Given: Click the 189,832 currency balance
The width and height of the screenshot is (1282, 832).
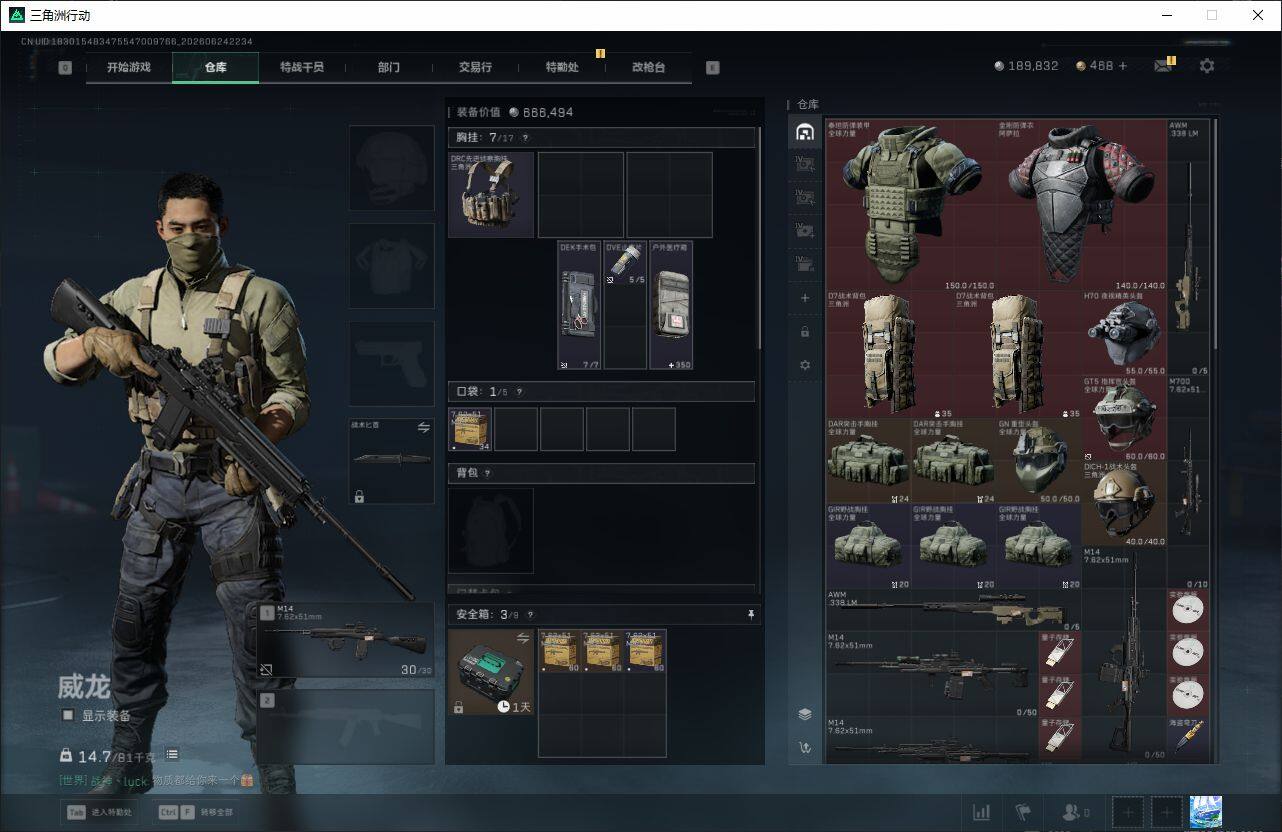Looking at the screenshot, I should [1026, 66].
